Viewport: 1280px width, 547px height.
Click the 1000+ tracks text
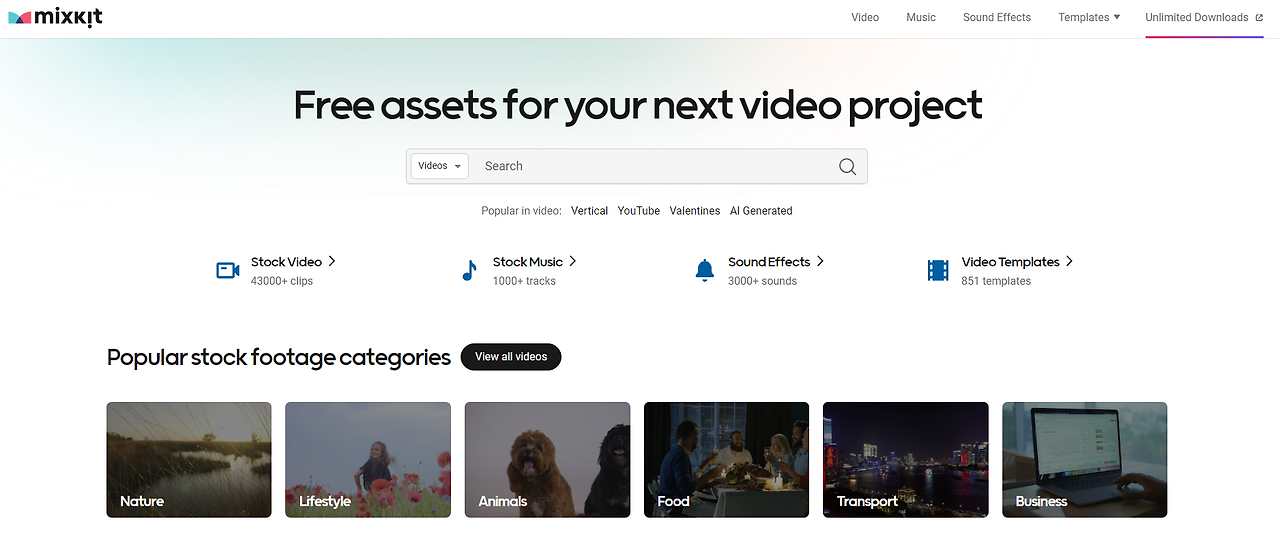pyautogui.click(x=524, y=281)
